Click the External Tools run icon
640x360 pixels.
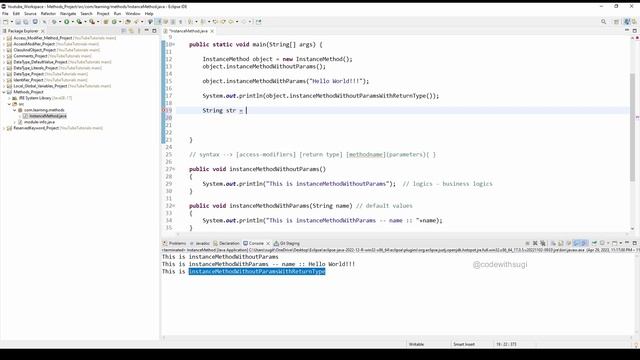pyautogui.click(x=92, y=22)
